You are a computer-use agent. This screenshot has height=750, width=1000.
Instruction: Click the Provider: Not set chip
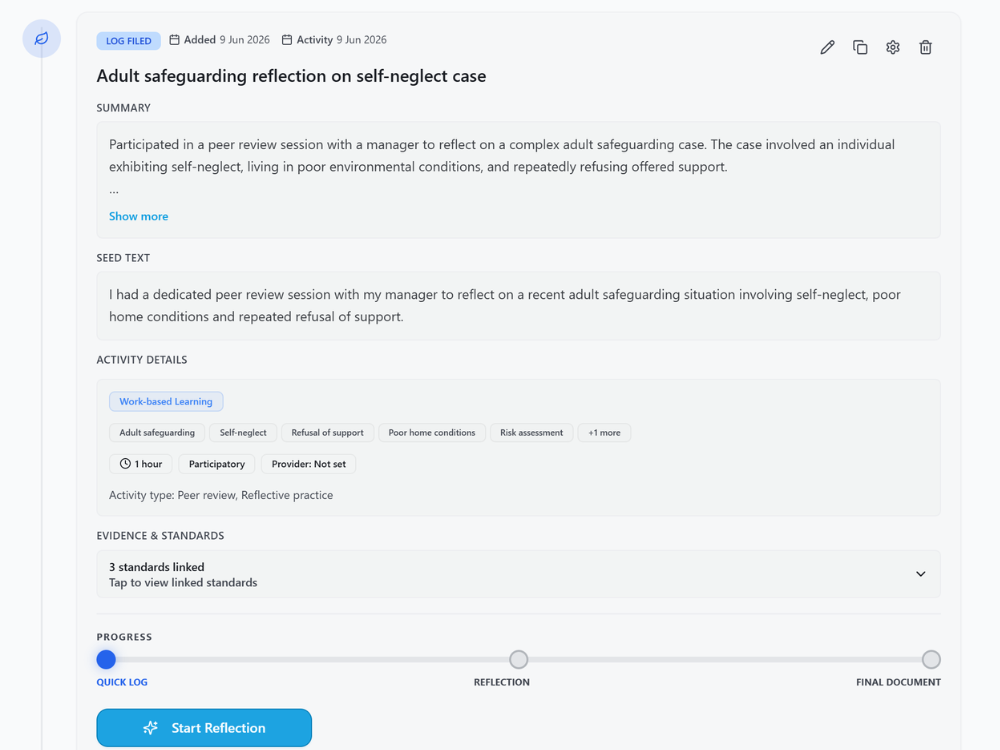[309, 464]
